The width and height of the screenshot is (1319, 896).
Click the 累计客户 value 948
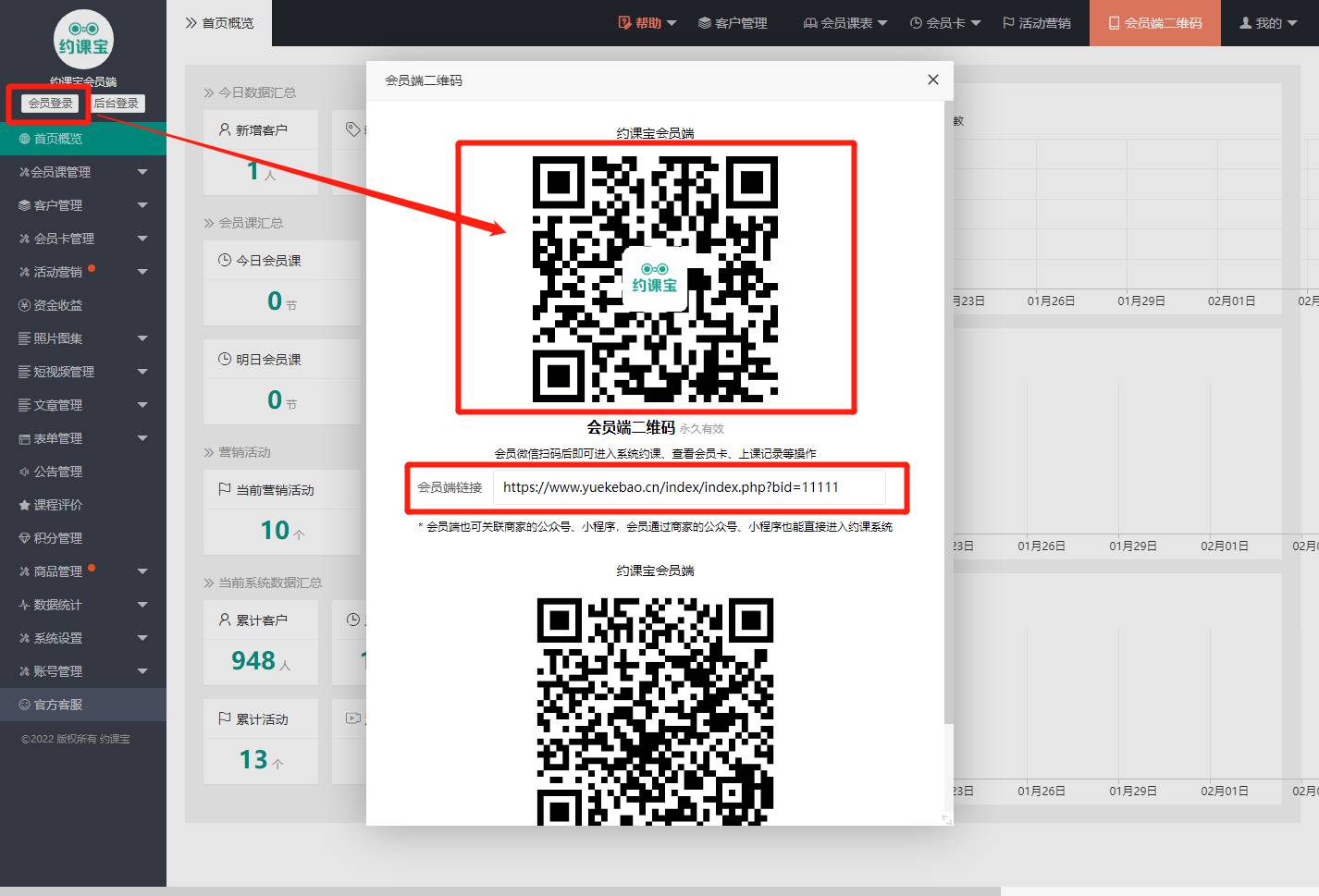coord(253,660)
